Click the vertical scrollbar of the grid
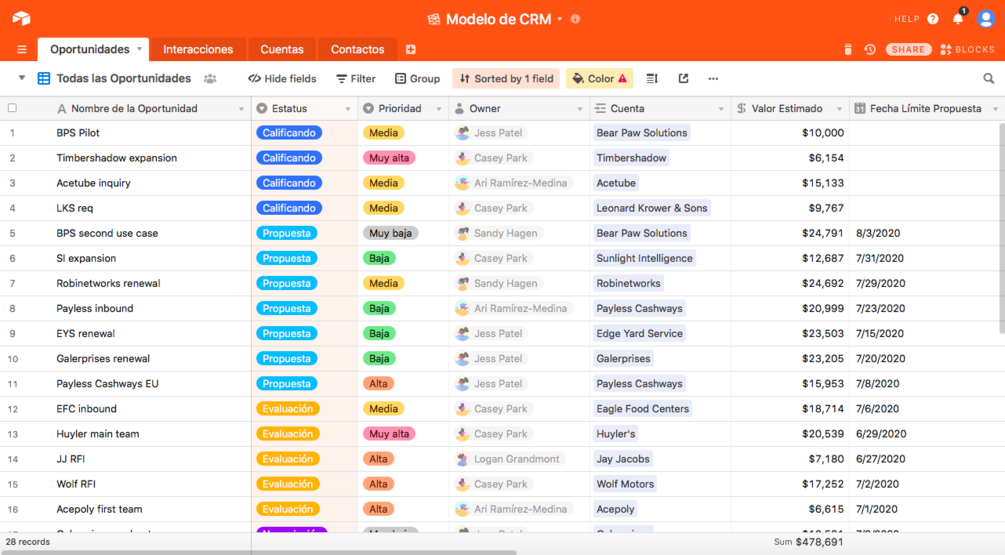The image size is (1005, 555). click(x=1001, y=228)
